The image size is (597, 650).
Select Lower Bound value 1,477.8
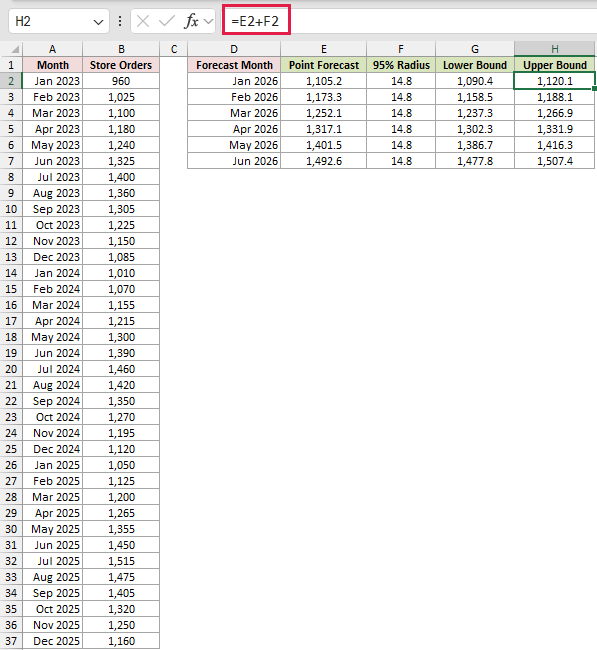pos(475,161)
